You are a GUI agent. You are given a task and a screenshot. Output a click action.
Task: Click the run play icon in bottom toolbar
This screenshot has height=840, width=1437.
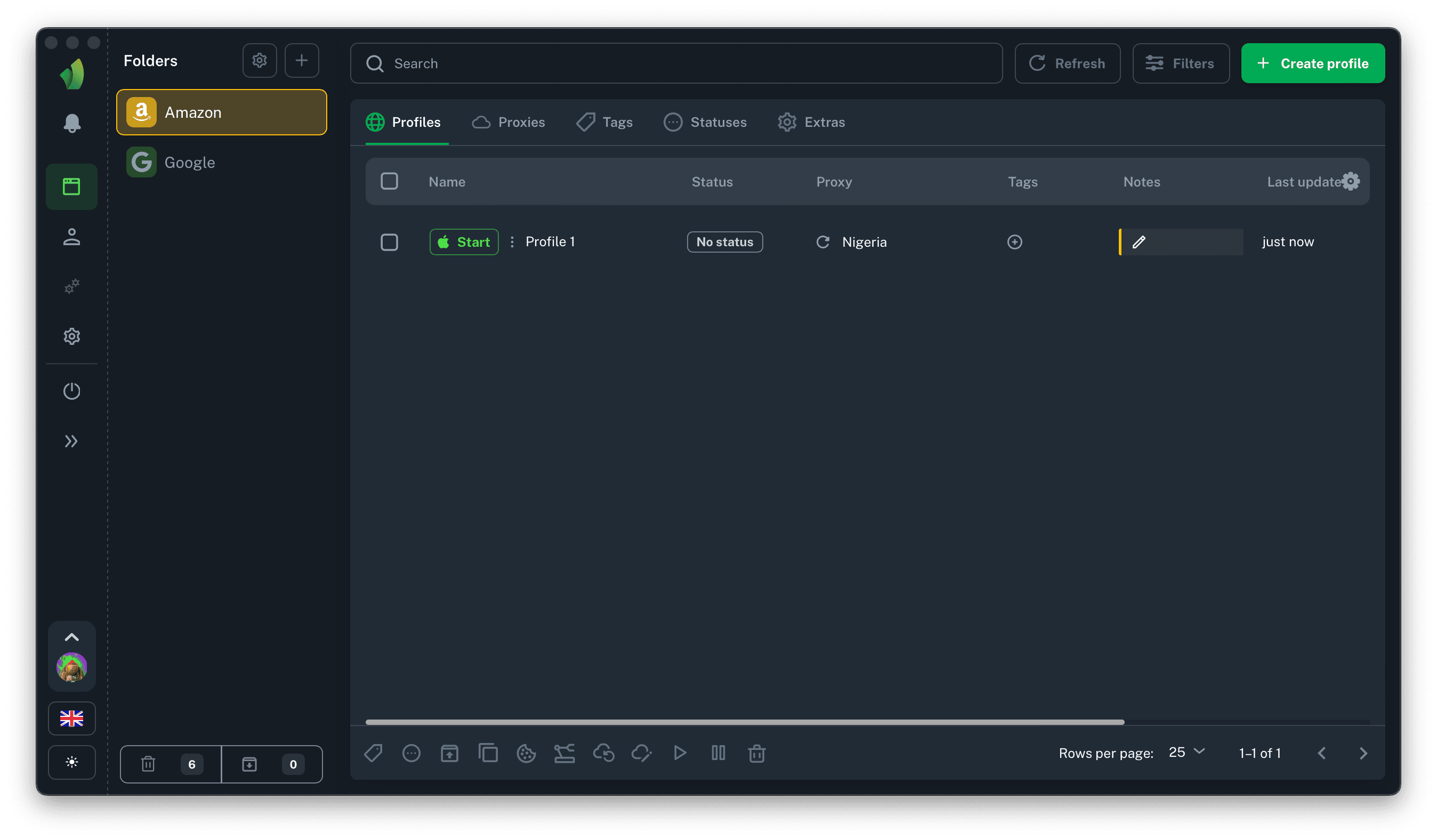(680, 753)
